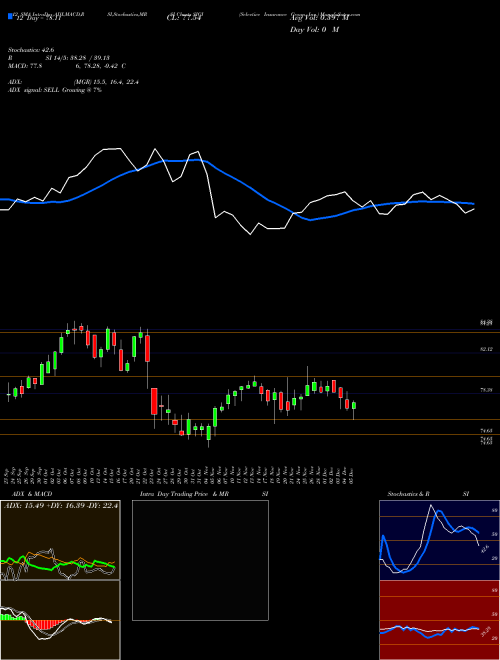The height and width of the screenshot is (660, 500).
Task: Open the MACD histogram lower-left panel
Action: click(60, 620)
